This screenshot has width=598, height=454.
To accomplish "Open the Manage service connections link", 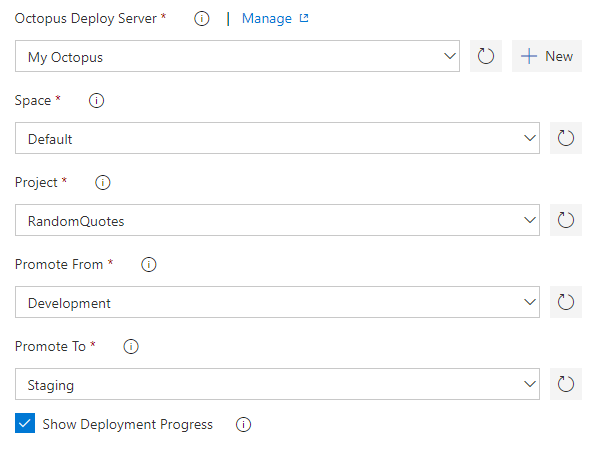I will click(x=267, y=18).
